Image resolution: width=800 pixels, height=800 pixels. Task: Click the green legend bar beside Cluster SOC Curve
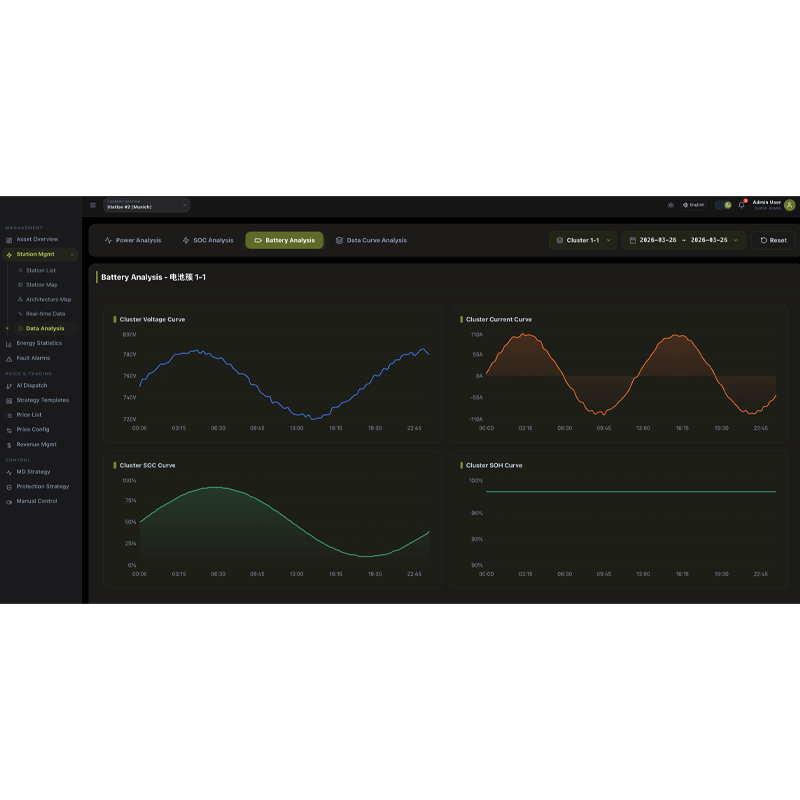pyautogui.click(x=113, y=465)
